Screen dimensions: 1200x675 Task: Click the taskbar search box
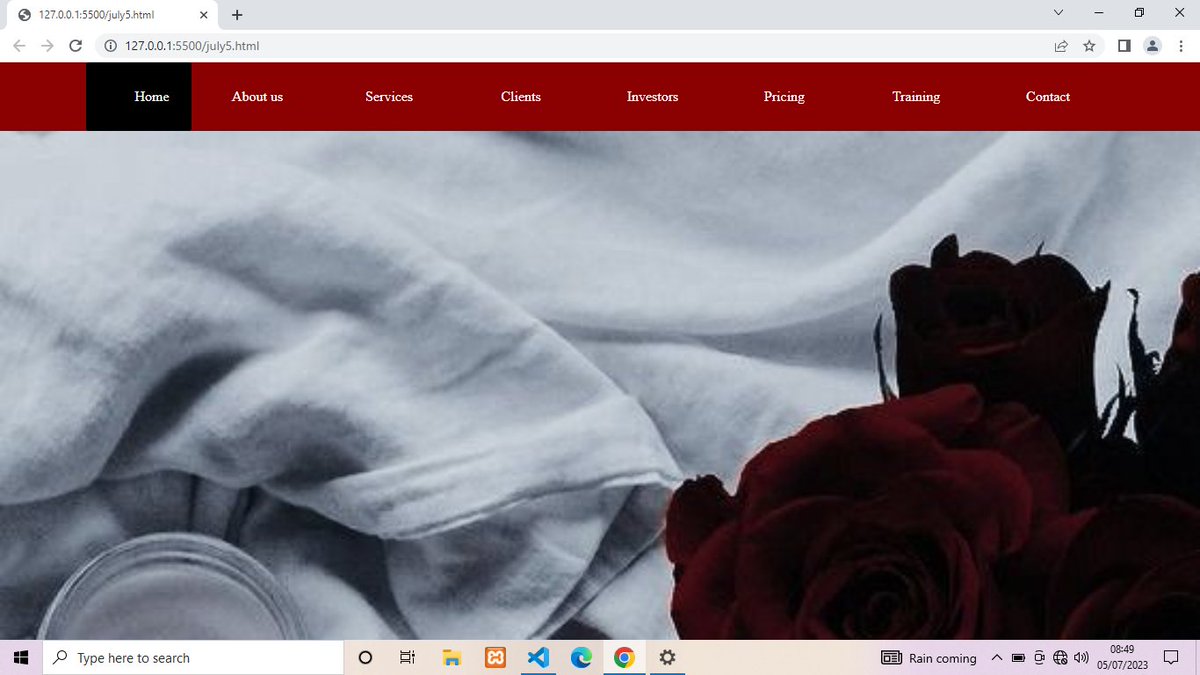[x=193, y=657]
